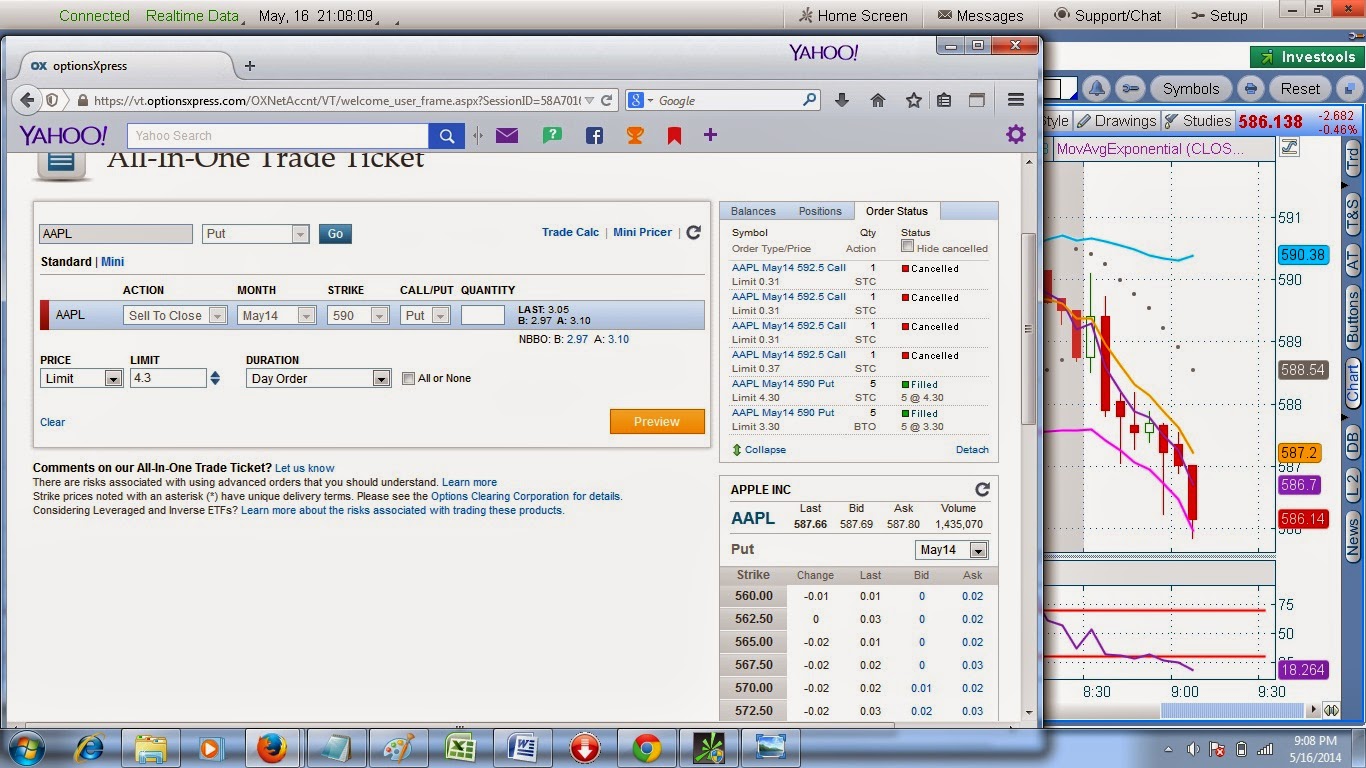This screenshot has height=768, width=1366.
Task: Open Firefox hamburger menu
Action: 1016,100
